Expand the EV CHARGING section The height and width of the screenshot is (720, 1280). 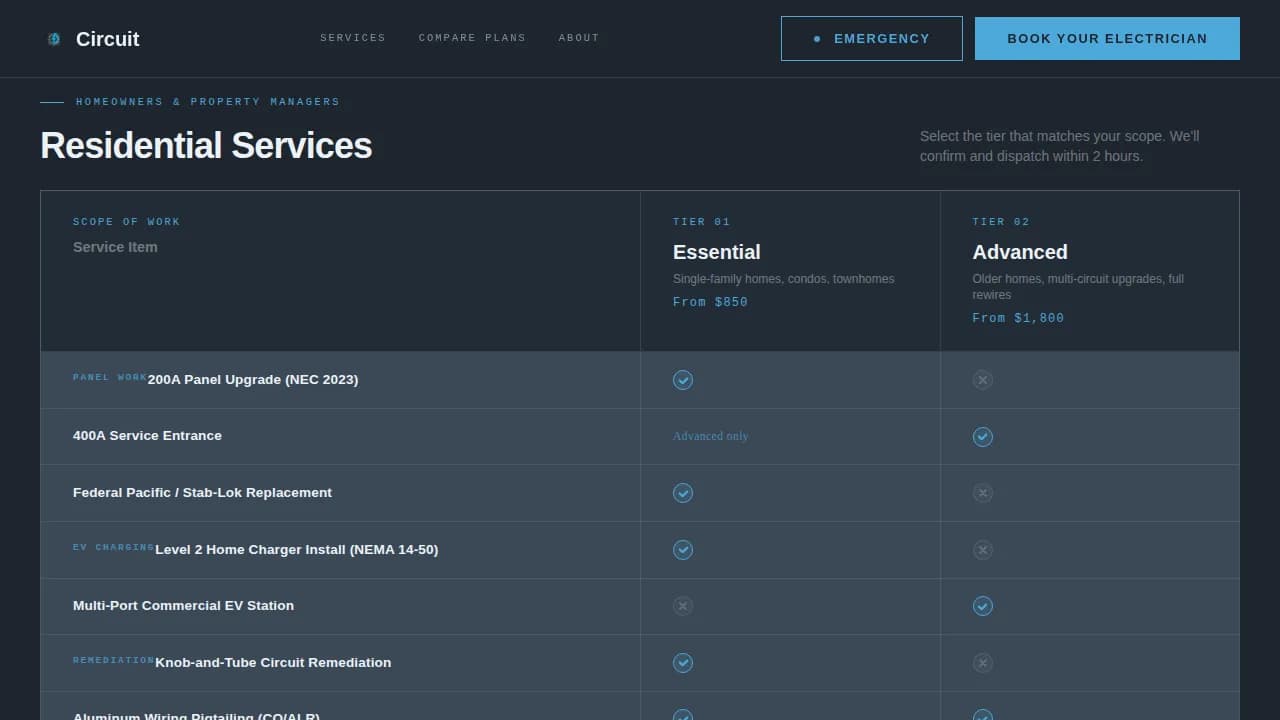[x=112, y=547]
